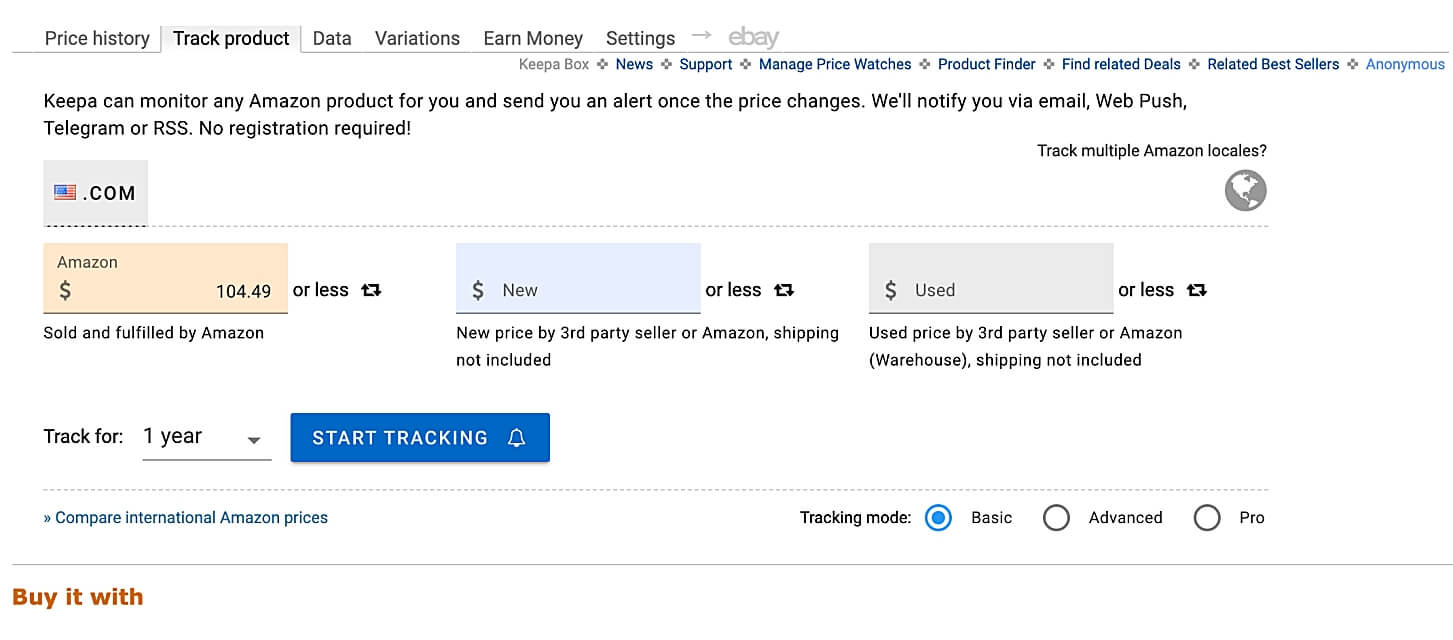Screen dimensions: 1453x640
Task: Open Compare international Amazon prices link
Action: click(186, 518)
